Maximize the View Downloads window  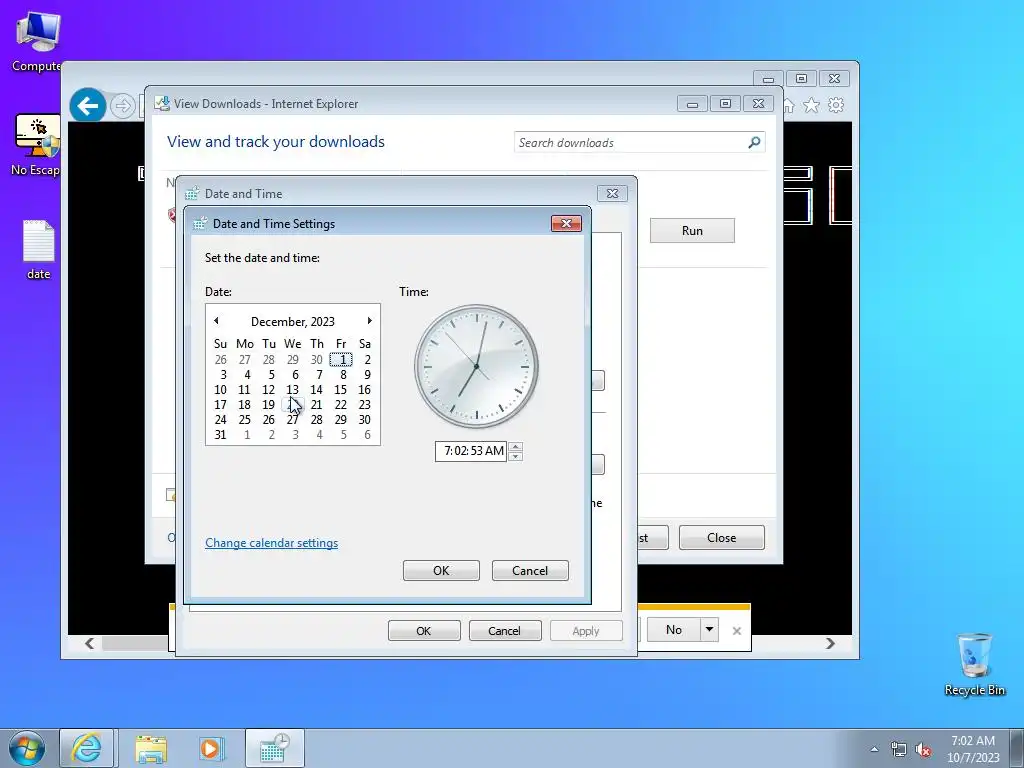(725, 103)
